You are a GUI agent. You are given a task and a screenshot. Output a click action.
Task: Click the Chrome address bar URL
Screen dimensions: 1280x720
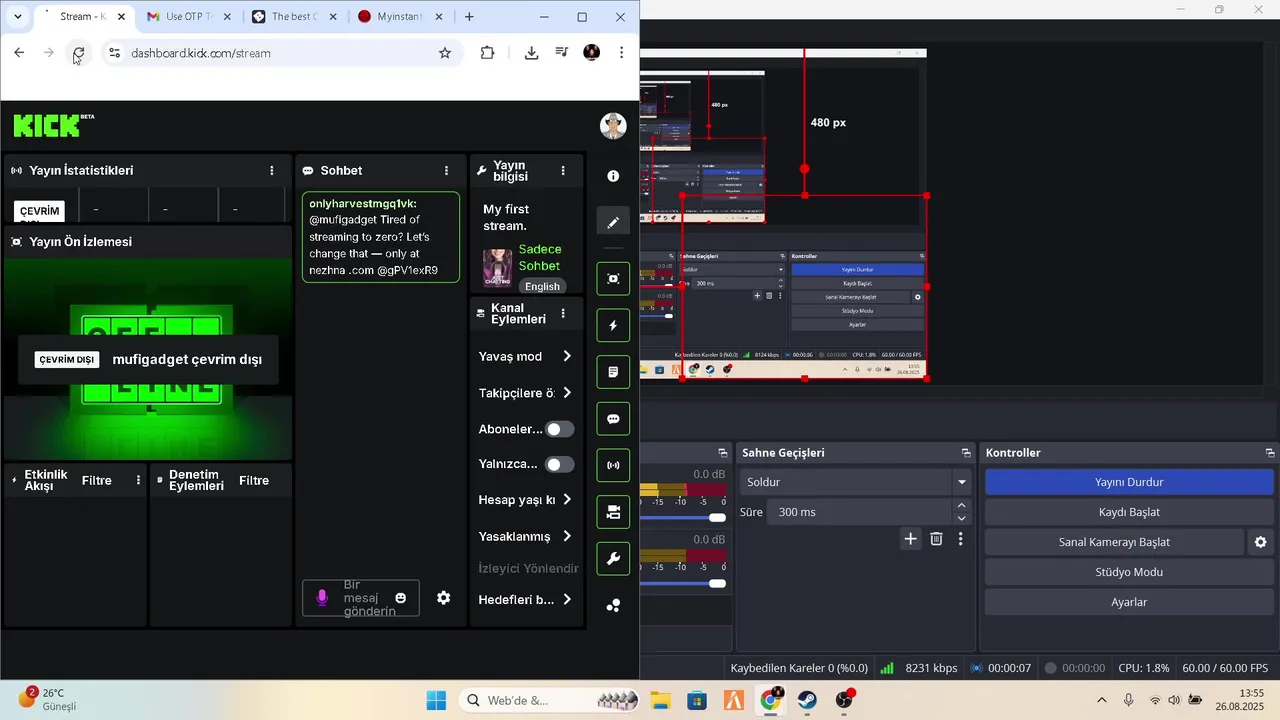click(x=201, y=53)
